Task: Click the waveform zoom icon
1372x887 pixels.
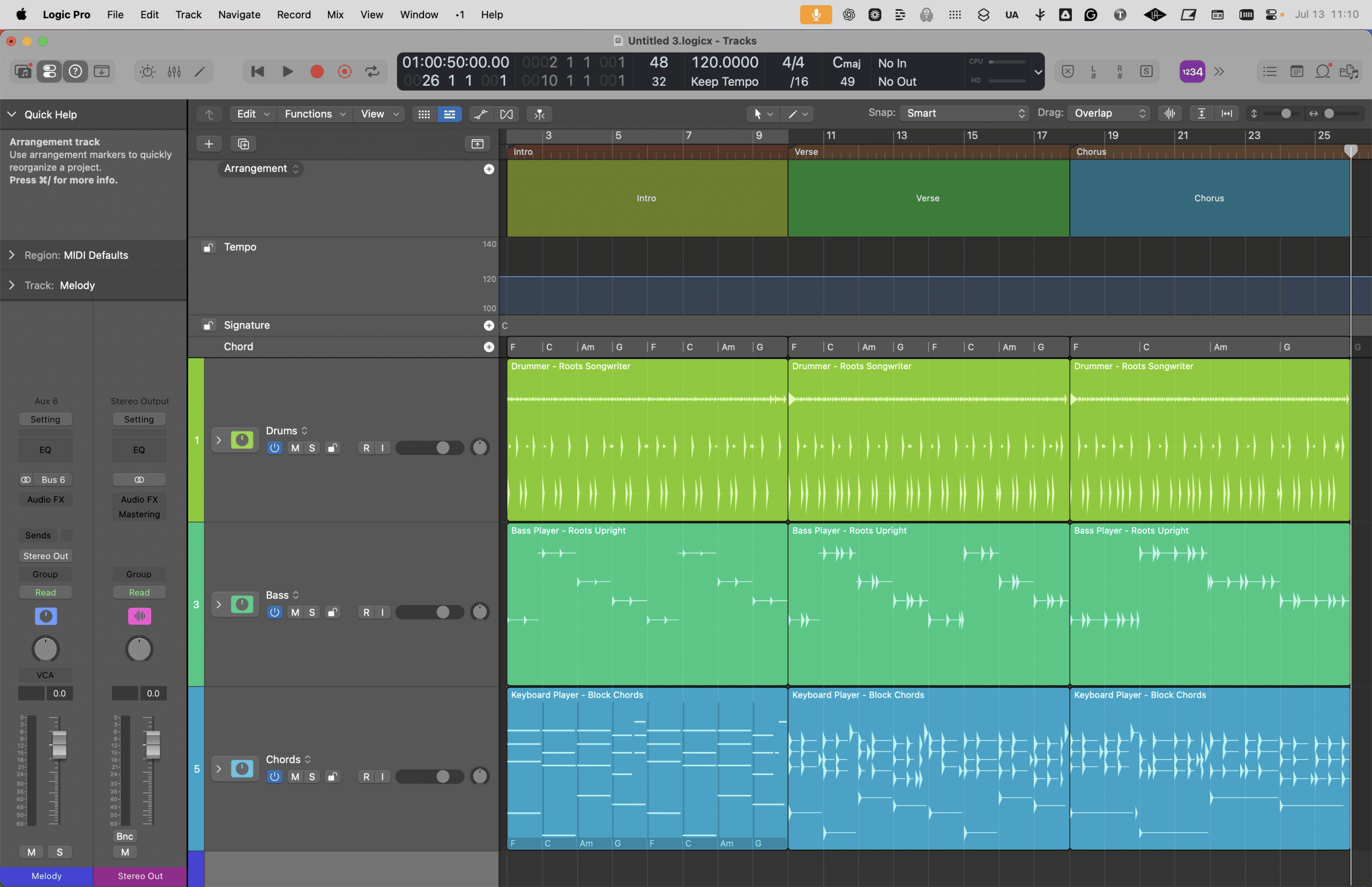Action: click(x=1170, y=114)
